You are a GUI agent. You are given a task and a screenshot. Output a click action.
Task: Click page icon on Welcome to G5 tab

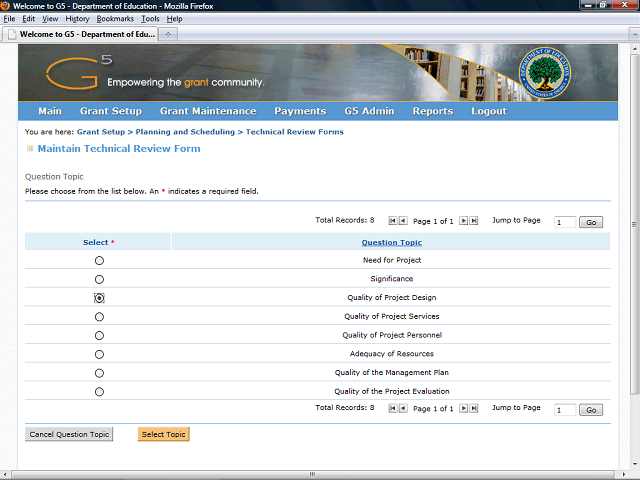(12, 34)
